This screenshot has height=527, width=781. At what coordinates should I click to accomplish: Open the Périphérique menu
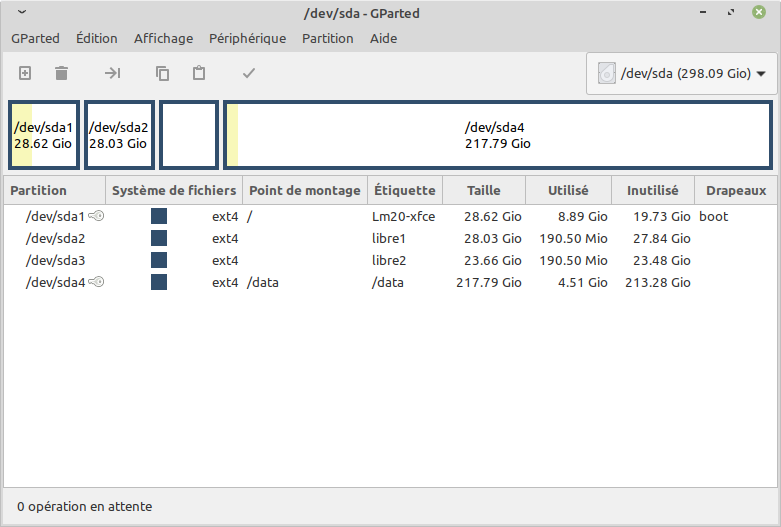tap(247, 39)
